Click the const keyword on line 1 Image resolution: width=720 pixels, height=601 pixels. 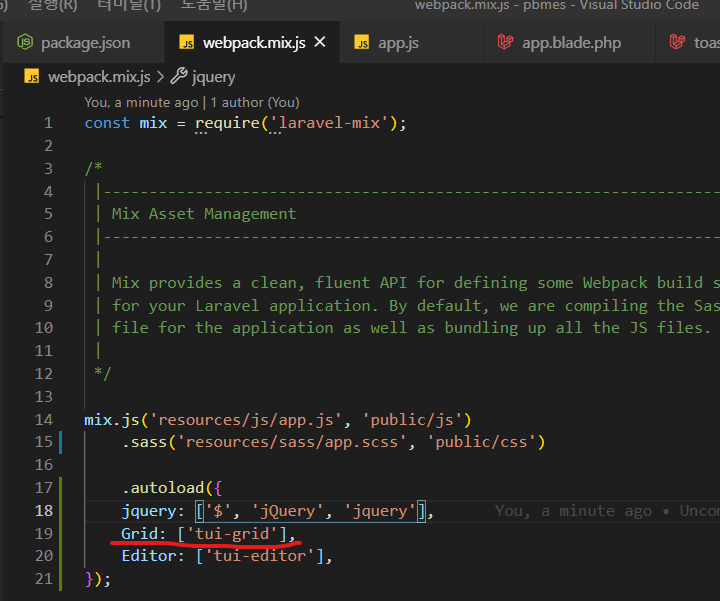[107, 123]
